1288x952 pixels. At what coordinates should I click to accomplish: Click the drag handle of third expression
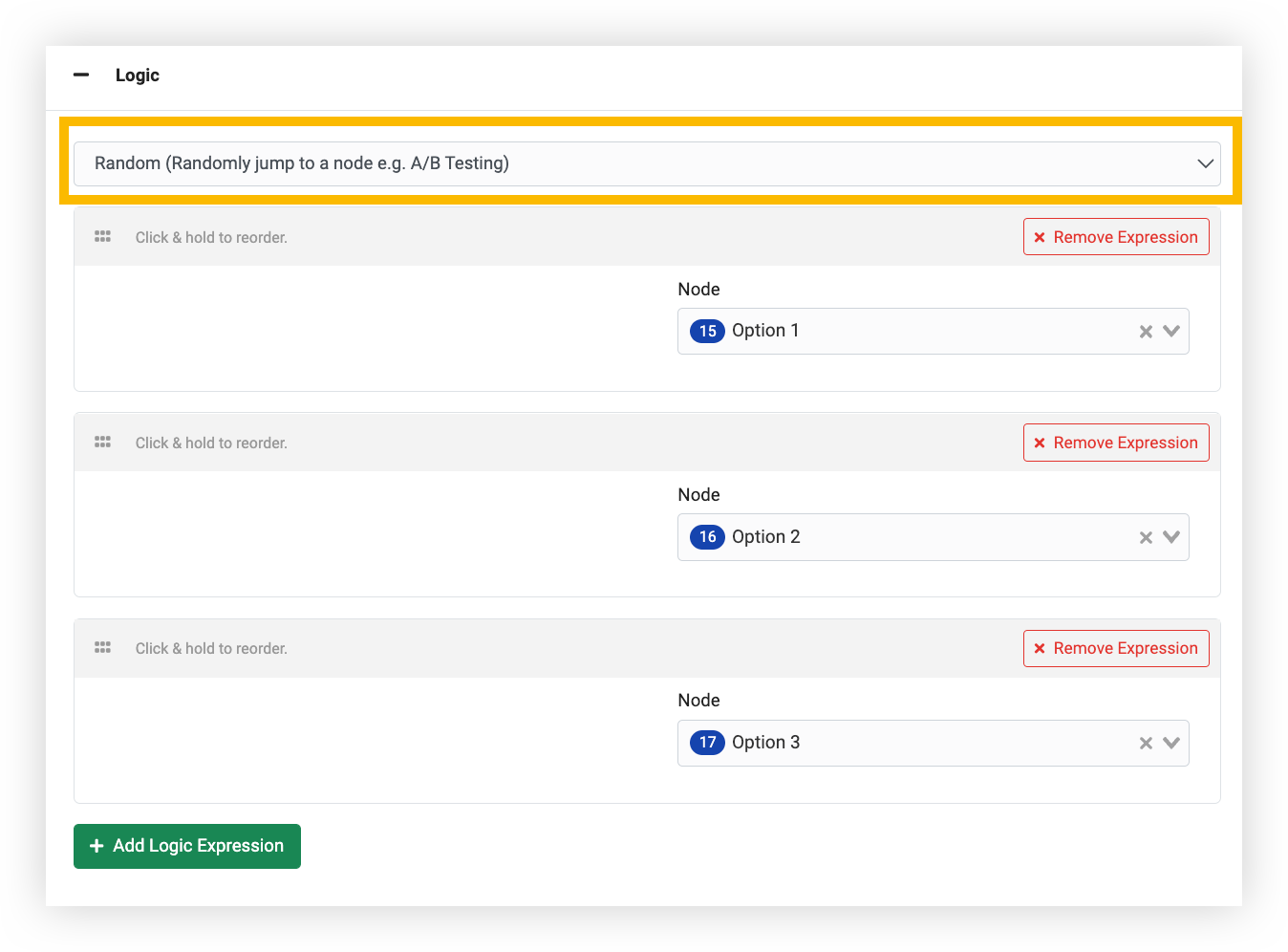103,648
